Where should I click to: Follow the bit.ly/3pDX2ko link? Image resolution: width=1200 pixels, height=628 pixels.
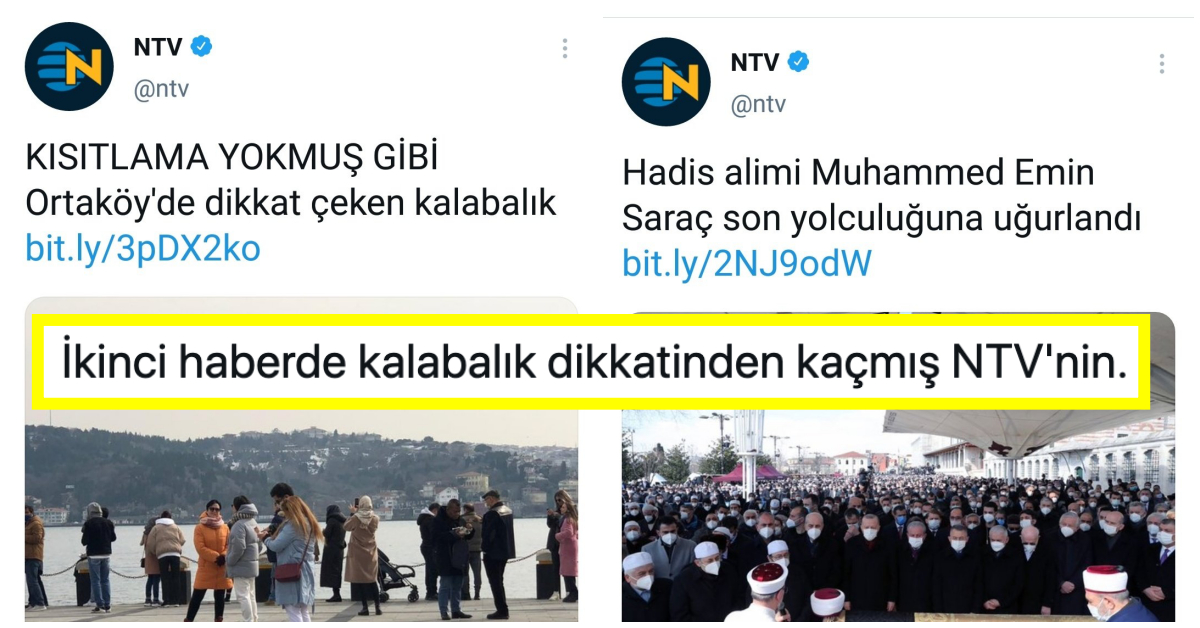(143, 249)
